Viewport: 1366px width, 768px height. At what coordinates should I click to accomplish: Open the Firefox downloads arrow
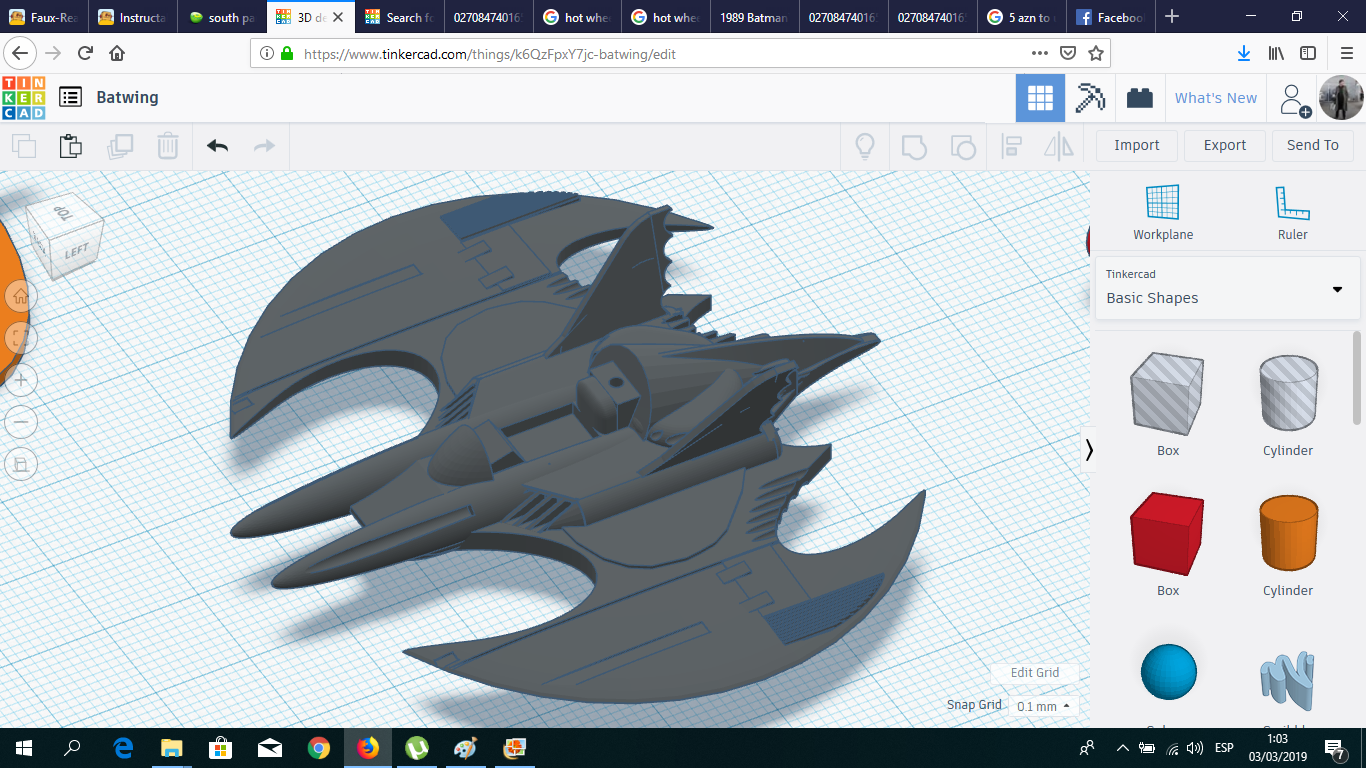pyautogui.click(x=1244, y=54)
